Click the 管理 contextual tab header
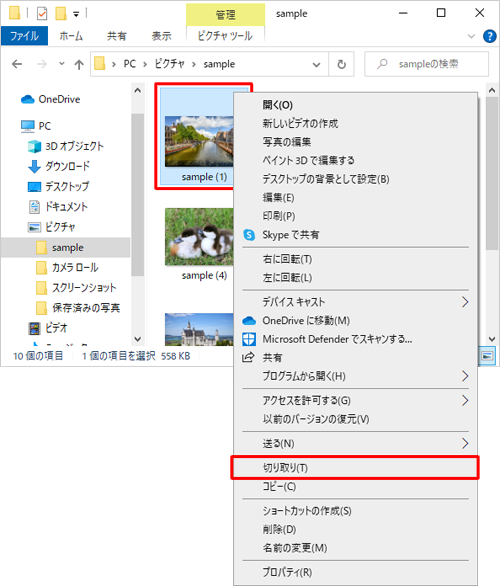 [x=225, y=15]
